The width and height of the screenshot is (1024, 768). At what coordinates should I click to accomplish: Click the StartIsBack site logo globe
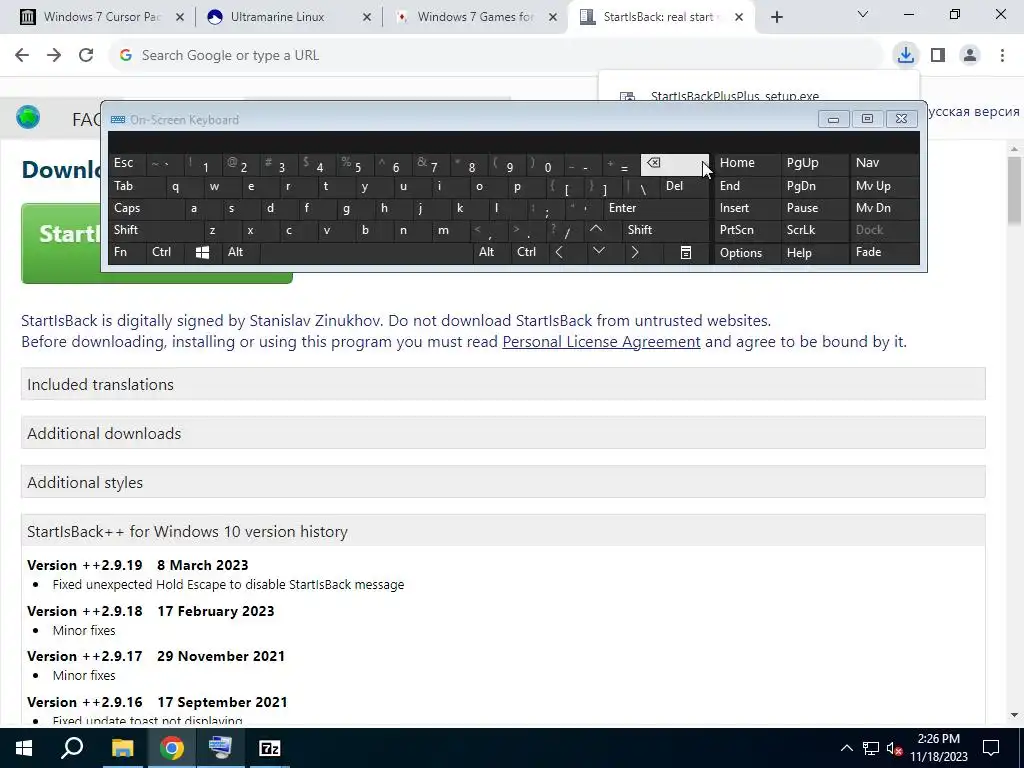pos(28,118)
